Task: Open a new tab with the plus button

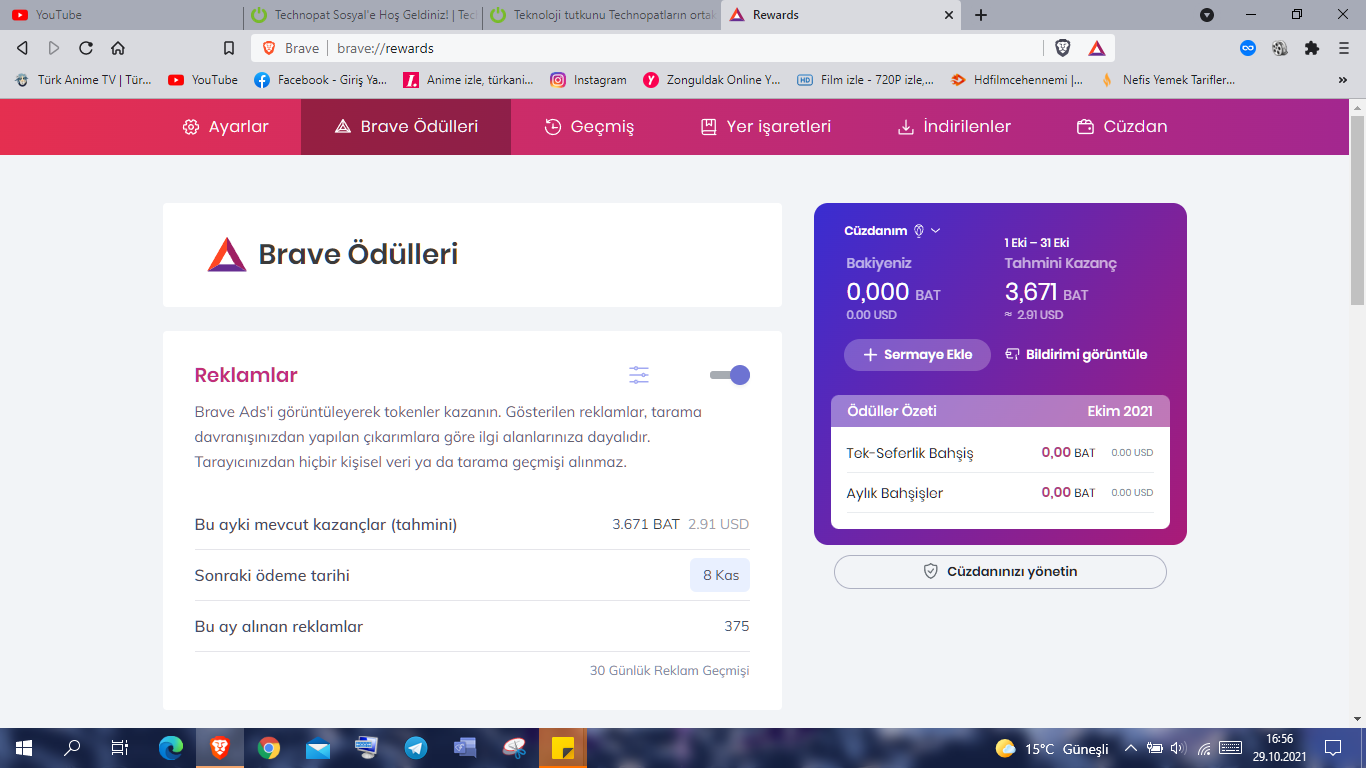Action: click(981, 15)
